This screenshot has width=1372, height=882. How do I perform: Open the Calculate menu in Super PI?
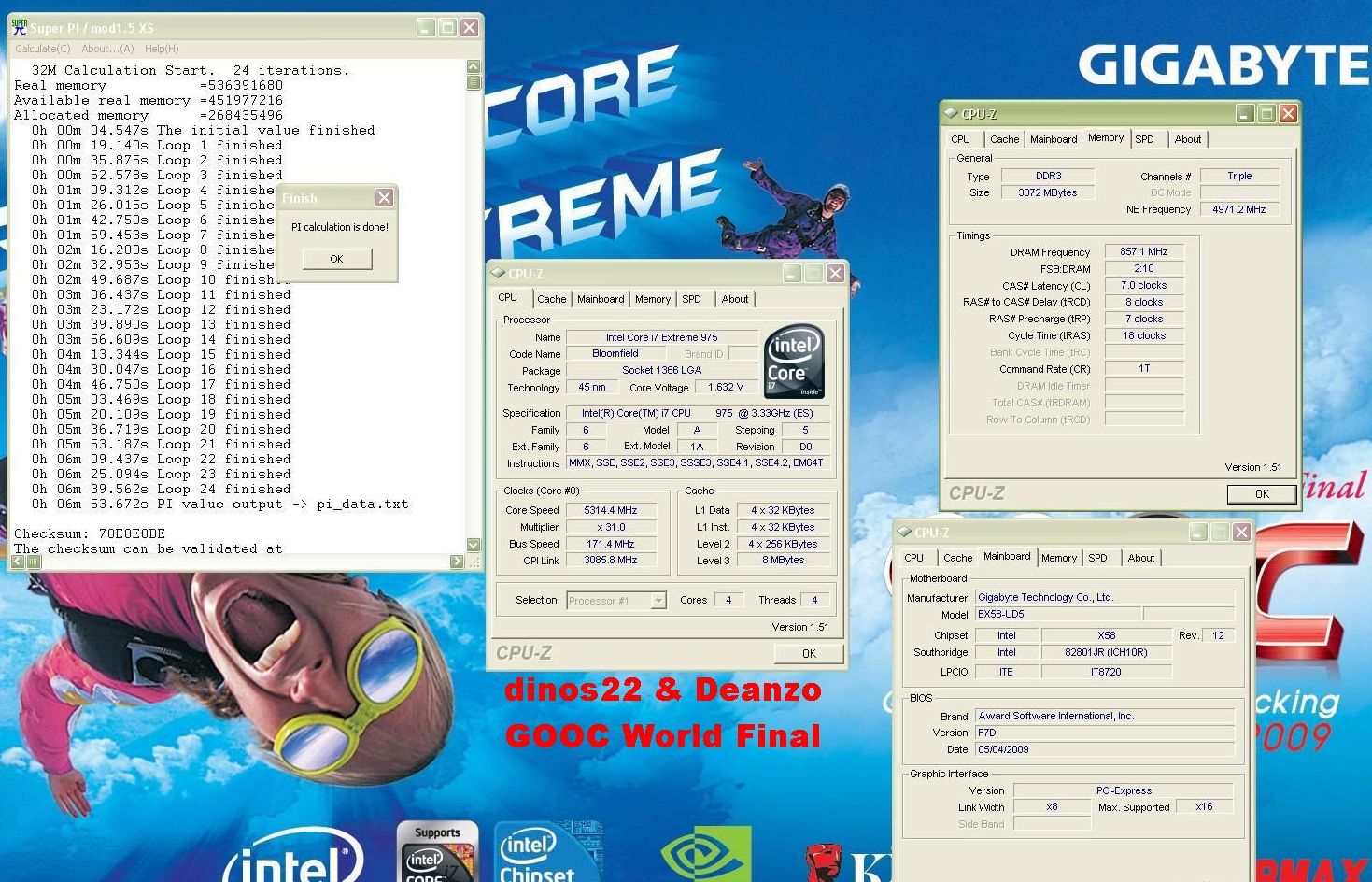(42, 49)
